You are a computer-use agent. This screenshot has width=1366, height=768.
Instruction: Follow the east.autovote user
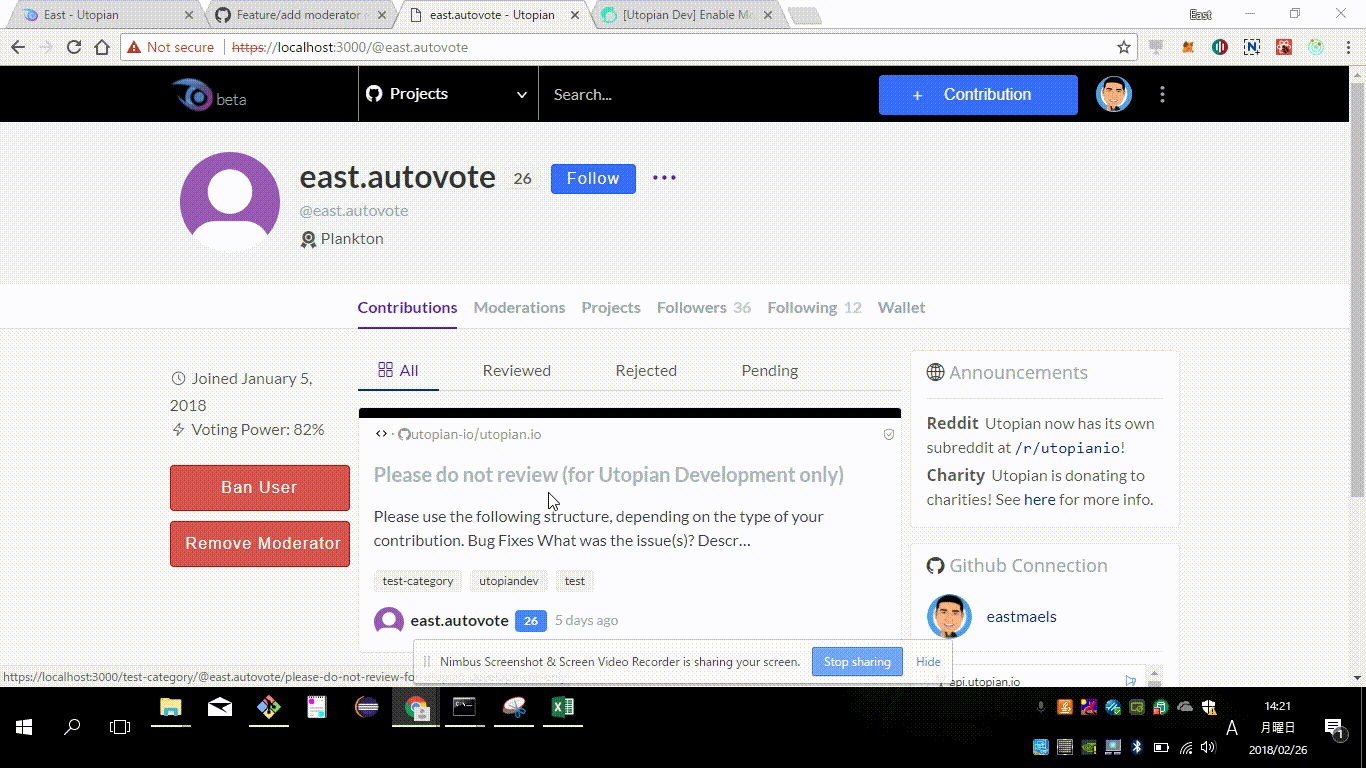pyautogui.click(x=593, y=178)
